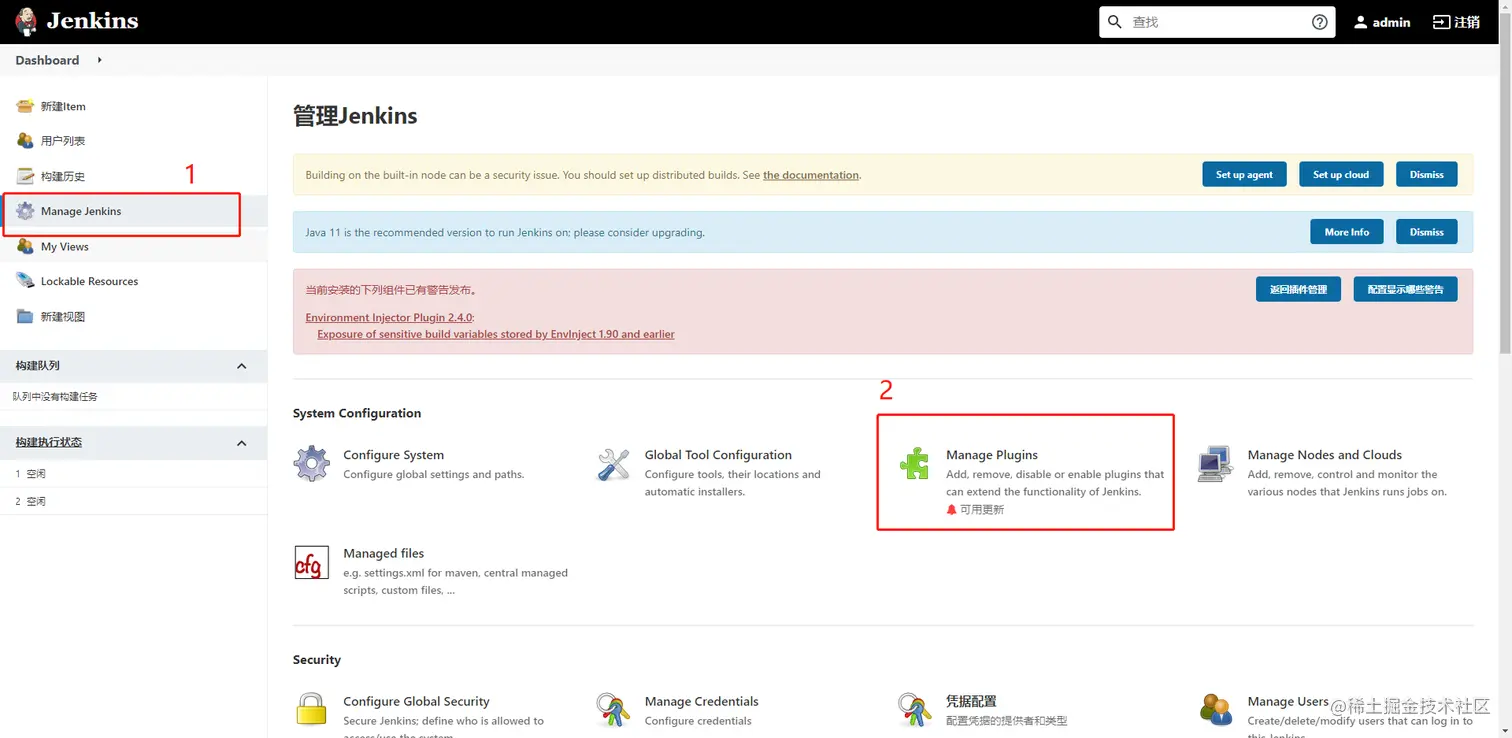Click the Manage Credentials keys icon

(x=613, y=710)
